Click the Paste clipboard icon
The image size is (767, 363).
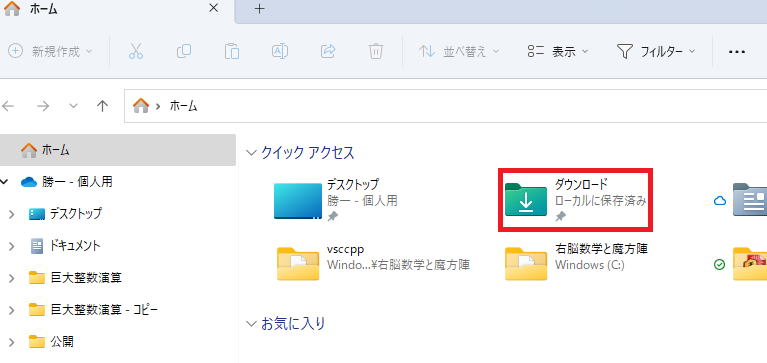pos(231,51)
